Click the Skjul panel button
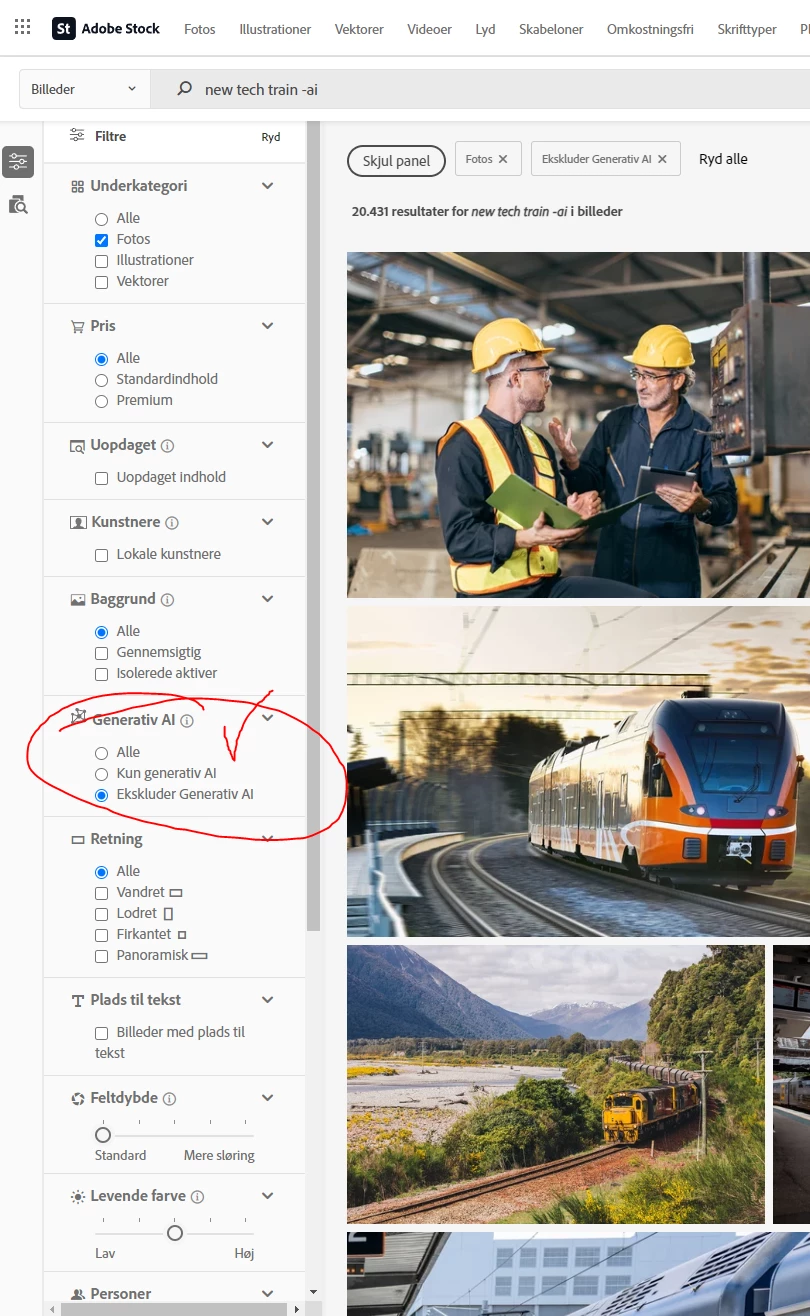The image size is (810, 1316). click(x=396, y=160)
